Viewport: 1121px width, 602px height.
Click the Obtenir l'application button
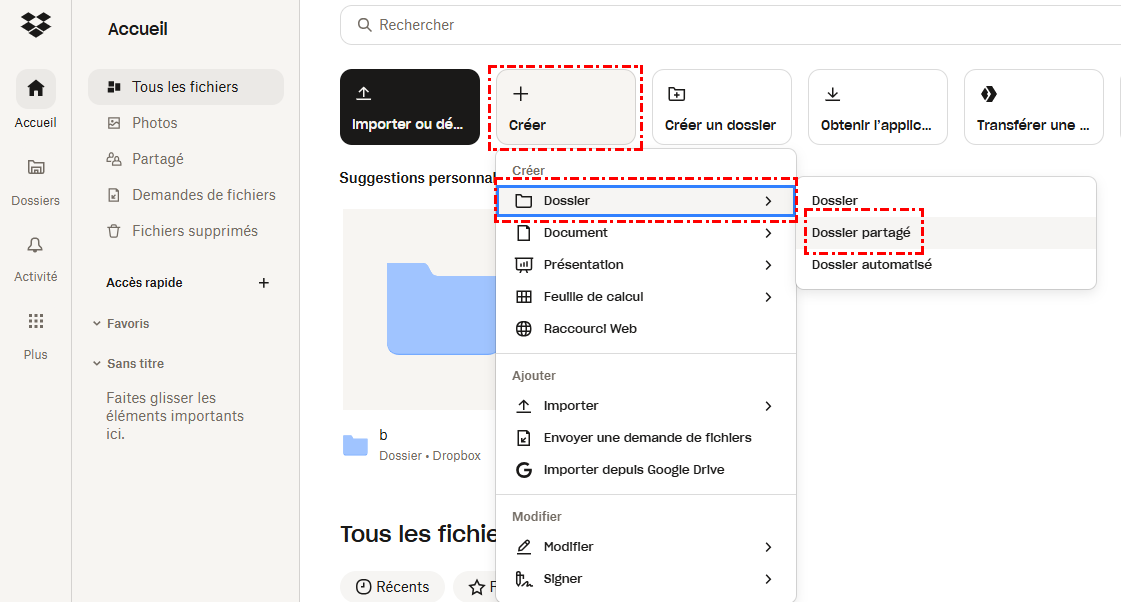click(x=877, y=107)
